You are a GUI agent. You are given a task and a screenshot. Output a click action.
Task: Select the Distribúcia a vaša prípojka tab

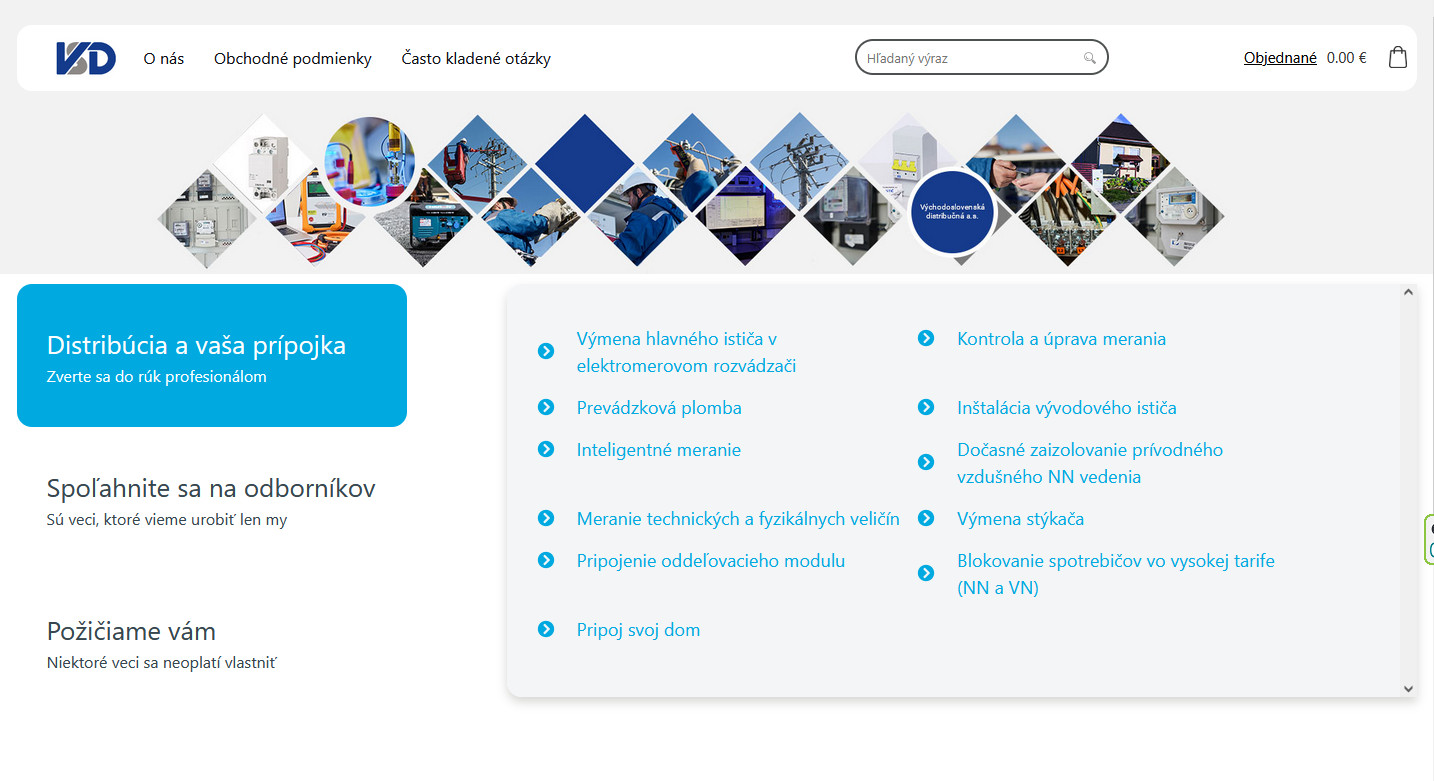212,356
